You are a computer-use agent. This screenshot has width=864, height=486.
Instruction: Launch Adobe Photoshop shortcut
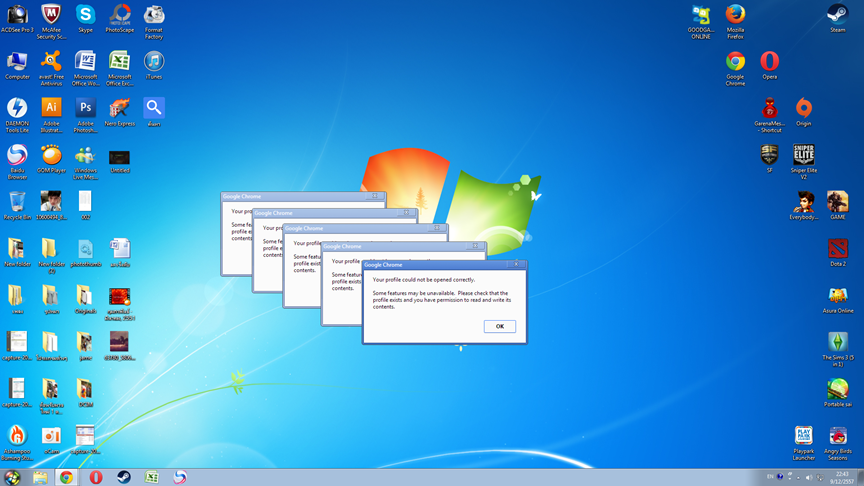[85, 115]
